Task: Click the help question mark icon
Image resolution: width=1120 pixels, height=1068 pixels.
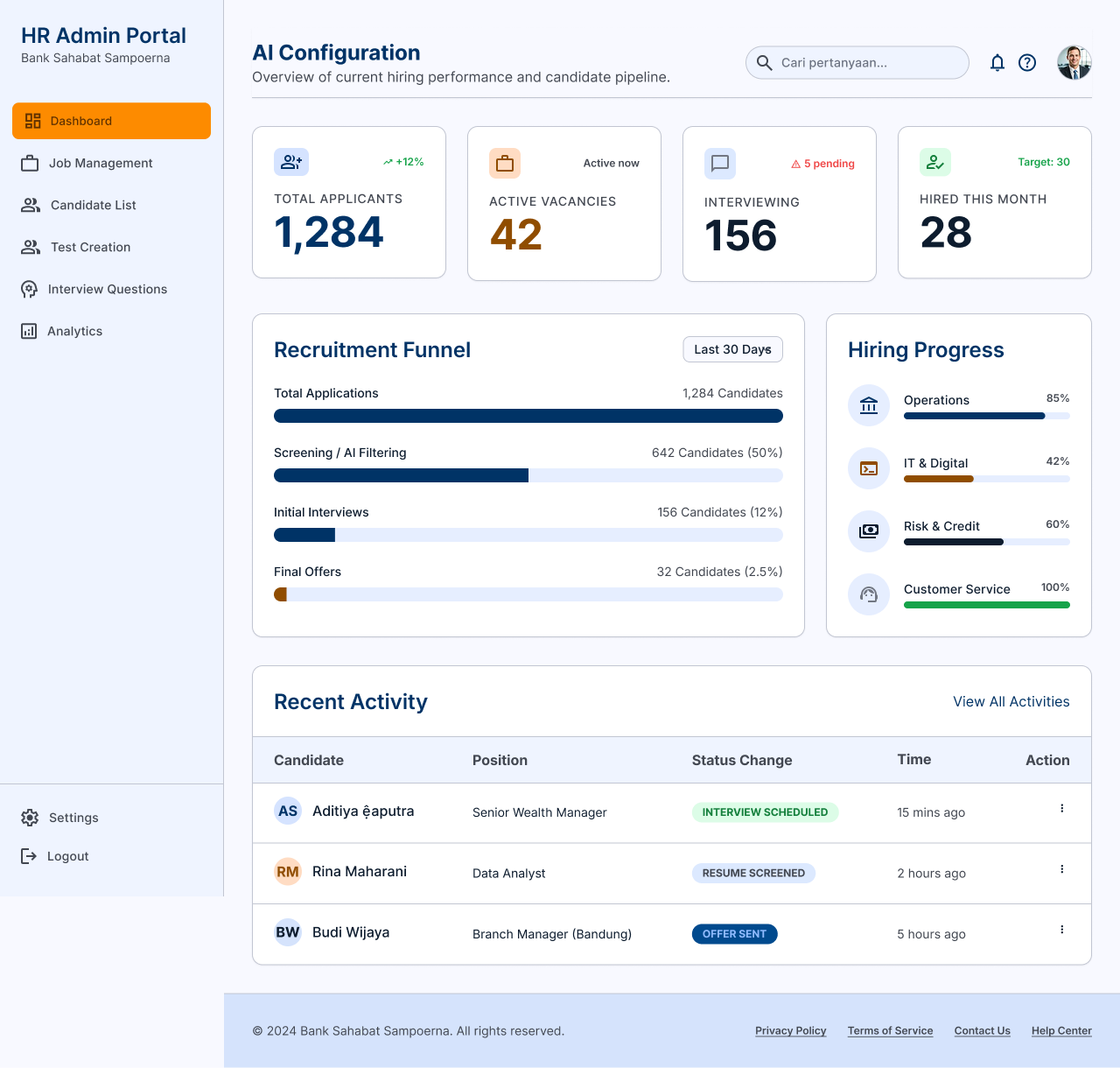Action: [x=1027, y=63]
